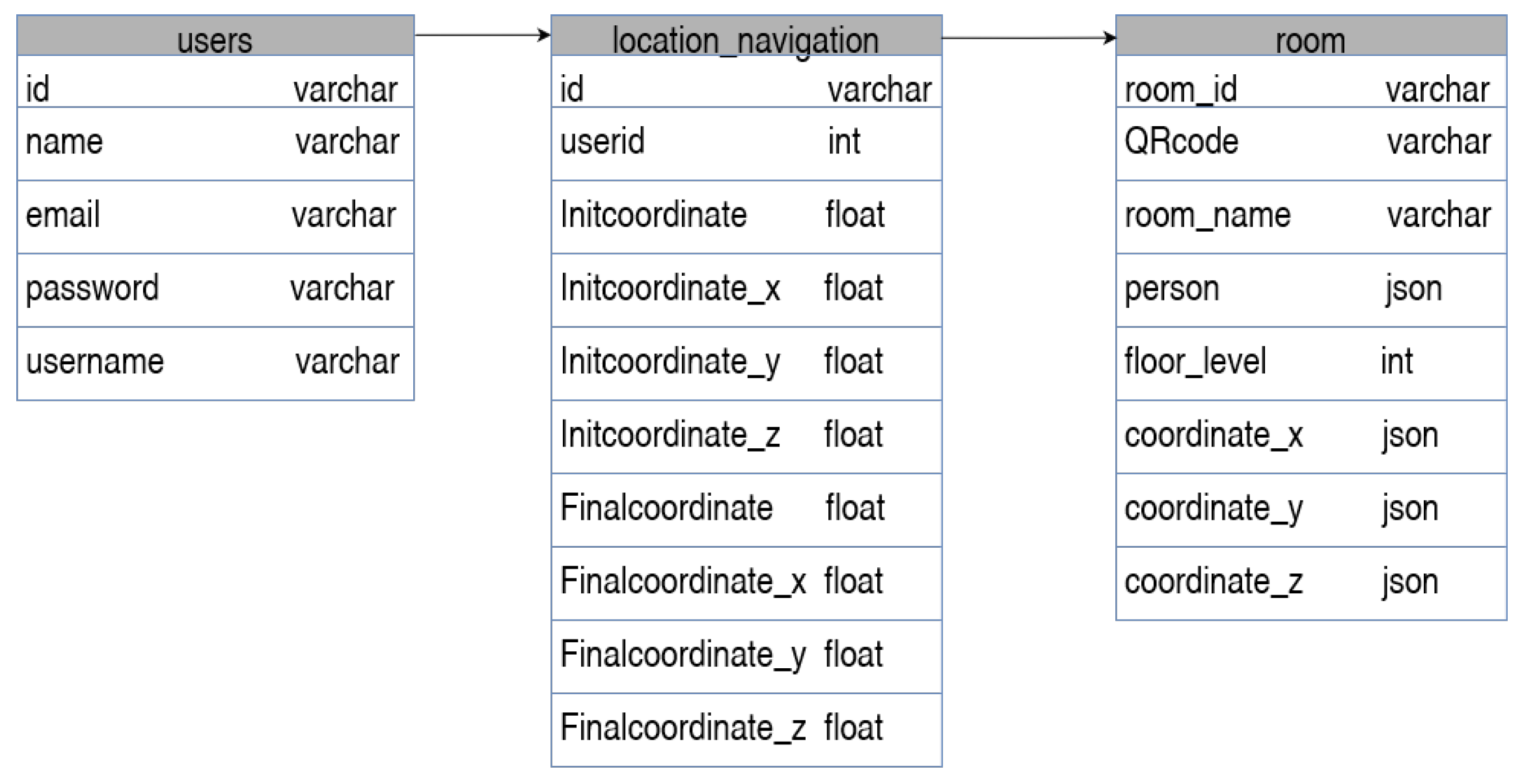Screen dimensions: 1522x784
Task: Click the userid row
Action: [x=746, y=143]
